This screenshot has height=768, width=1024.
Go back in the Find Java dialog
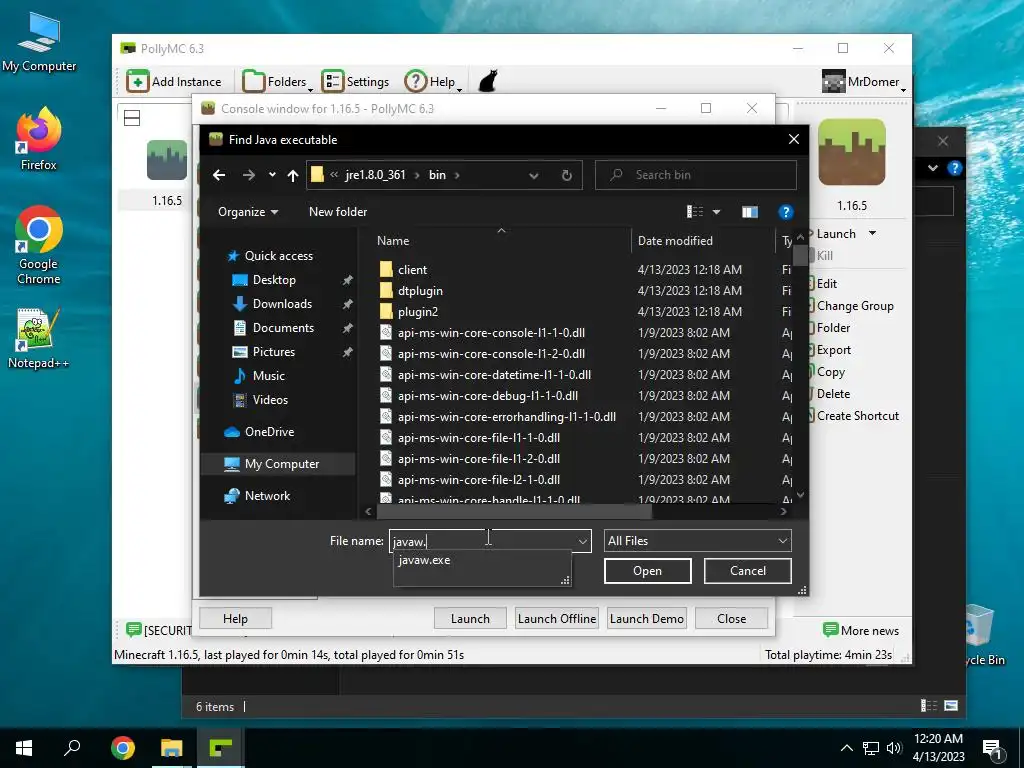coord(219,175)
